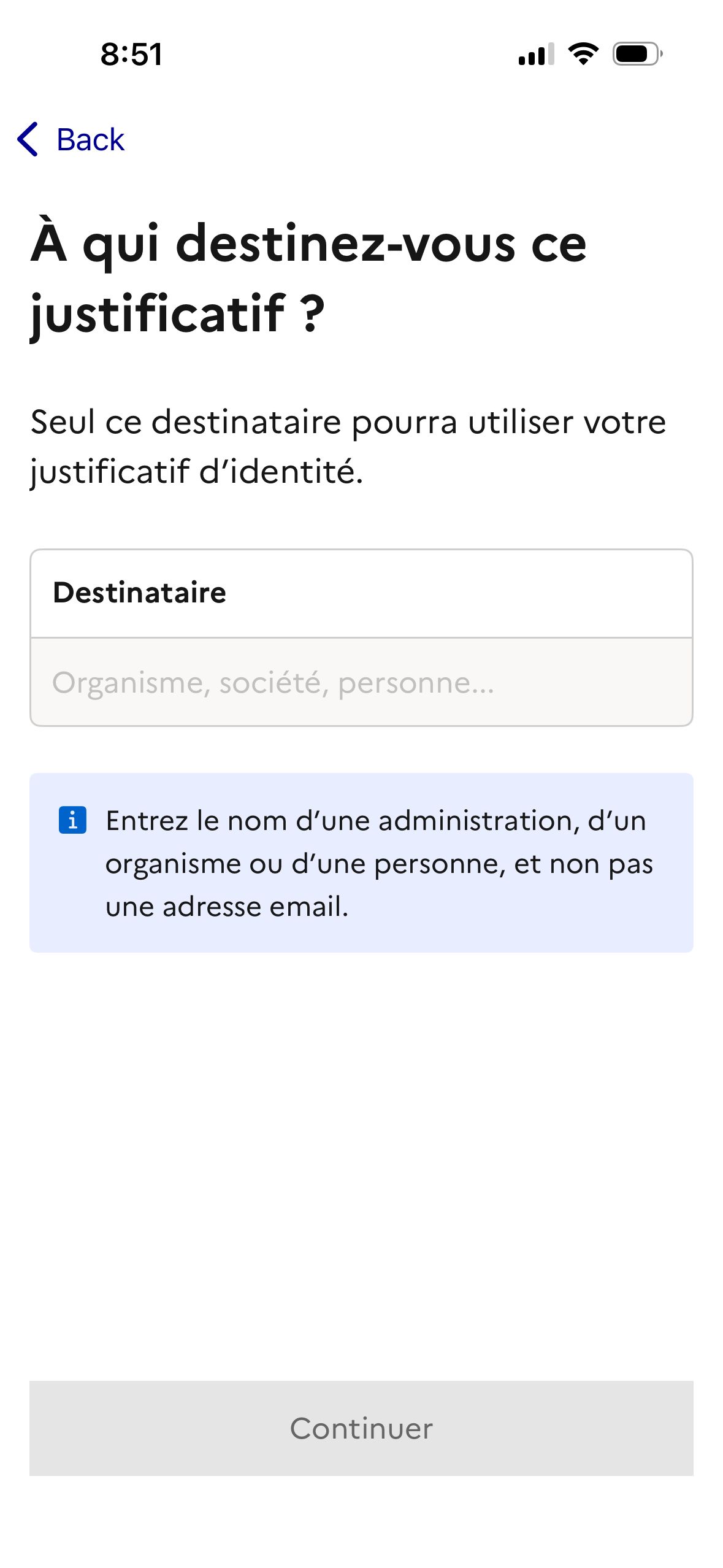Screen dimensions: 723x1568
Task: Click the 8:51 clock in status bar
Action: point(132,54)
